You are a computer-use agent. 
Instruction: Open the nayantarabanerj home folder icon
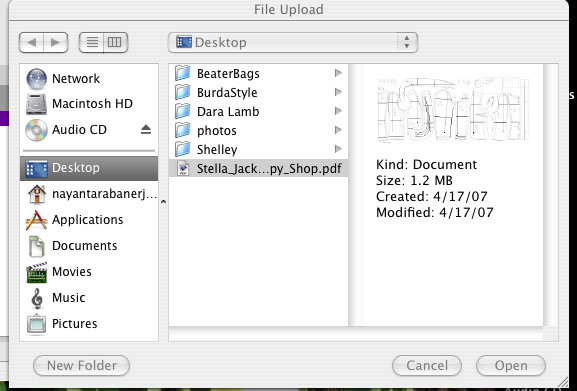tap(37, 194)
